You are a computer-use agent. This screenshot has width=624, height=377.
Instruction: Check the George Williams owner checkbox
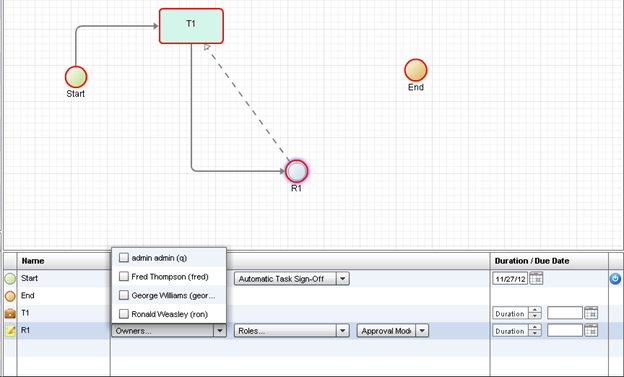click(124, 295)
